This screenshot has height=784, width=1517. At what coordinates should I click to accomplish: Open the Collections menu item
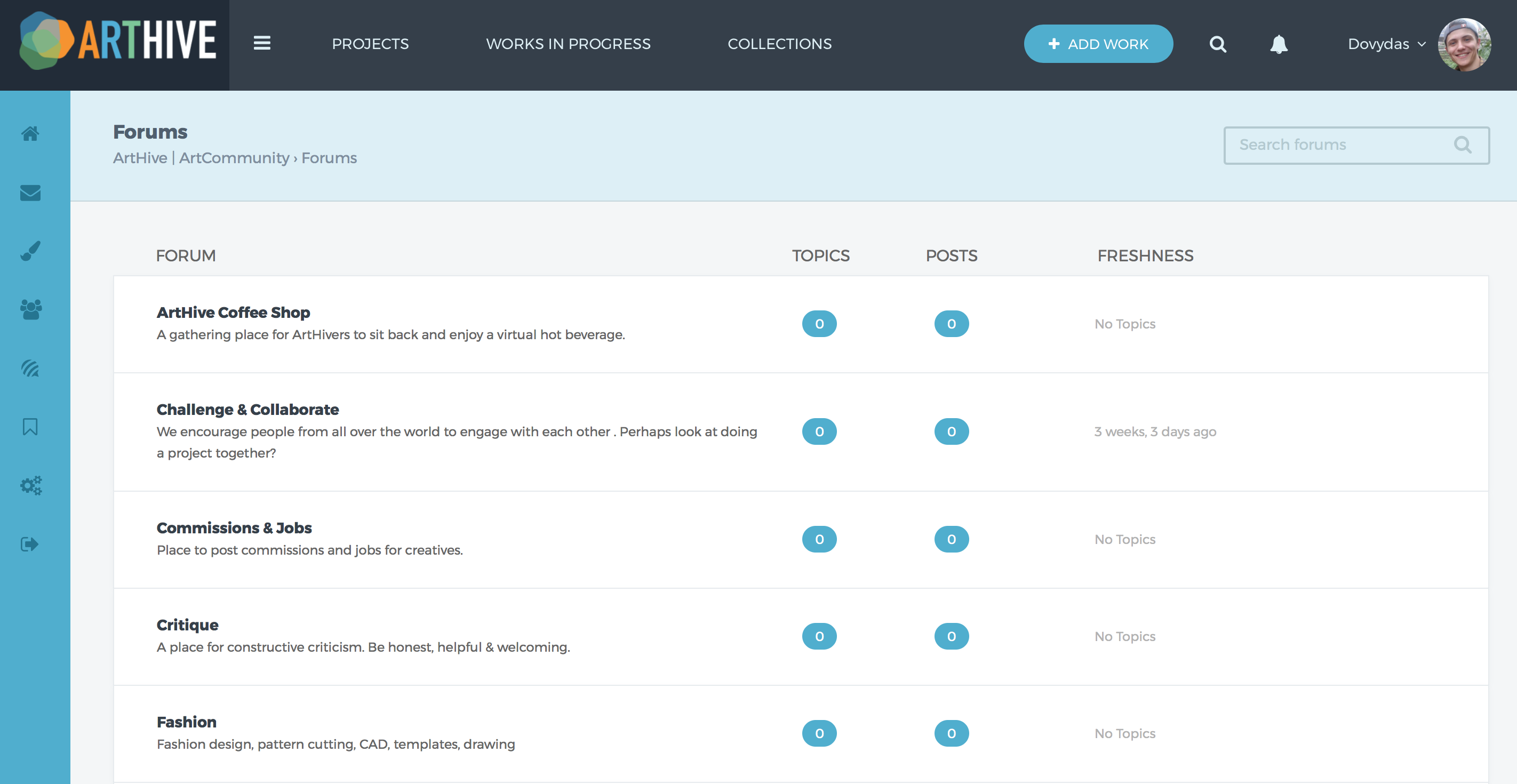[779, 44]
